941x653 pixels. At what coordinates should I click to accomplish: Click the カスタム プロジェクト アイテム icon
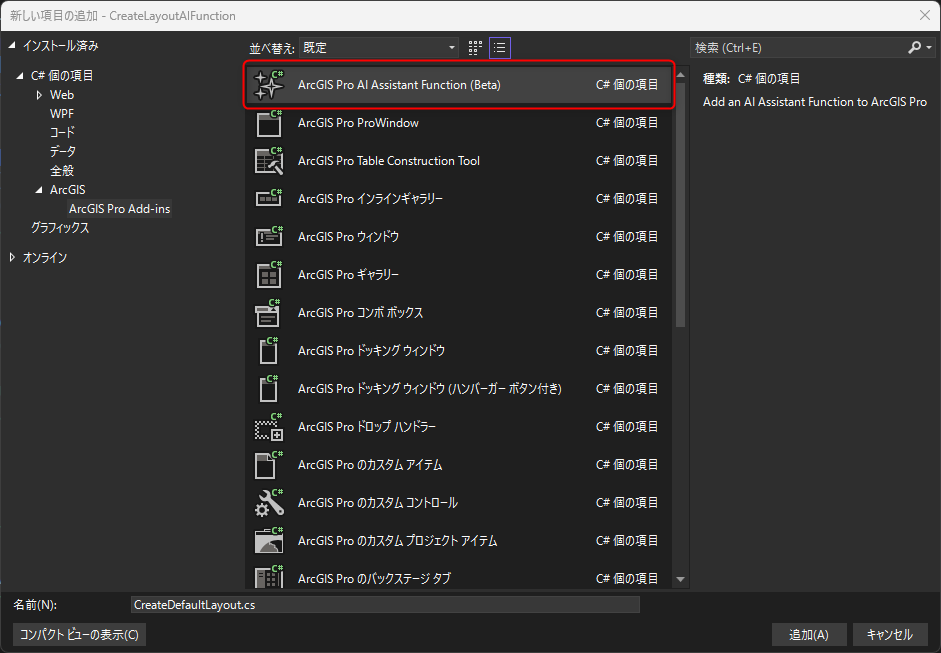[x=268, y=541]
